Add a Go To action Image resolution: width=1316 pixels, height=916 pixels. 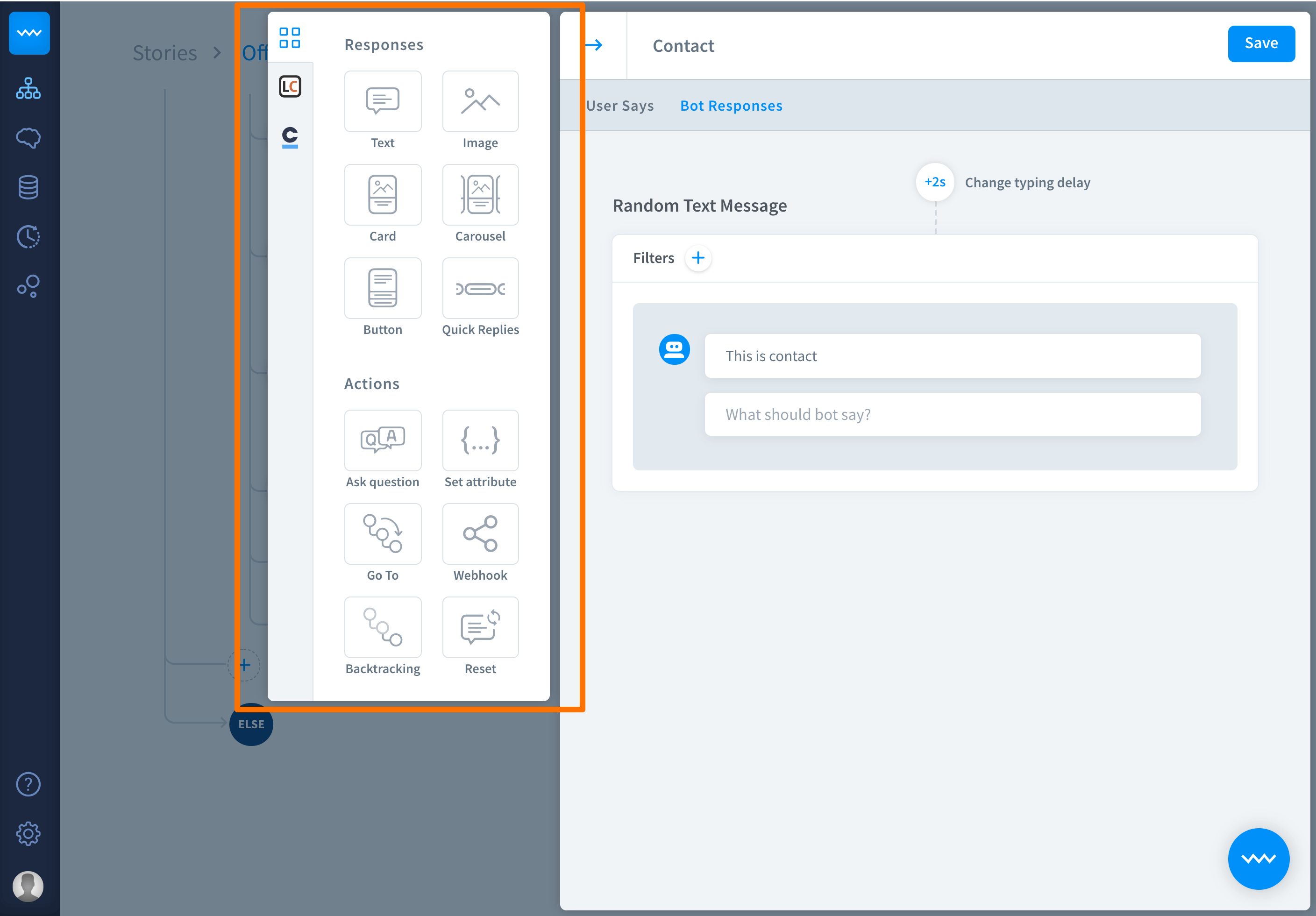[382, 533]
